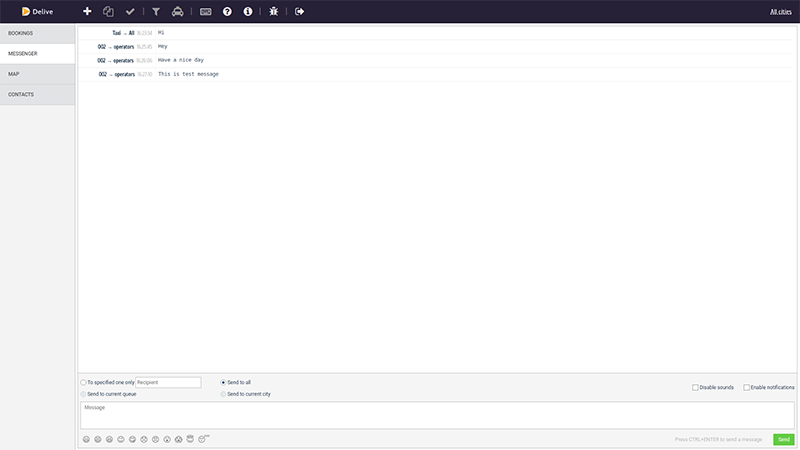Screen dimensions: 800x450
Task: Click the Delive logo
Action: coord(37,11)
